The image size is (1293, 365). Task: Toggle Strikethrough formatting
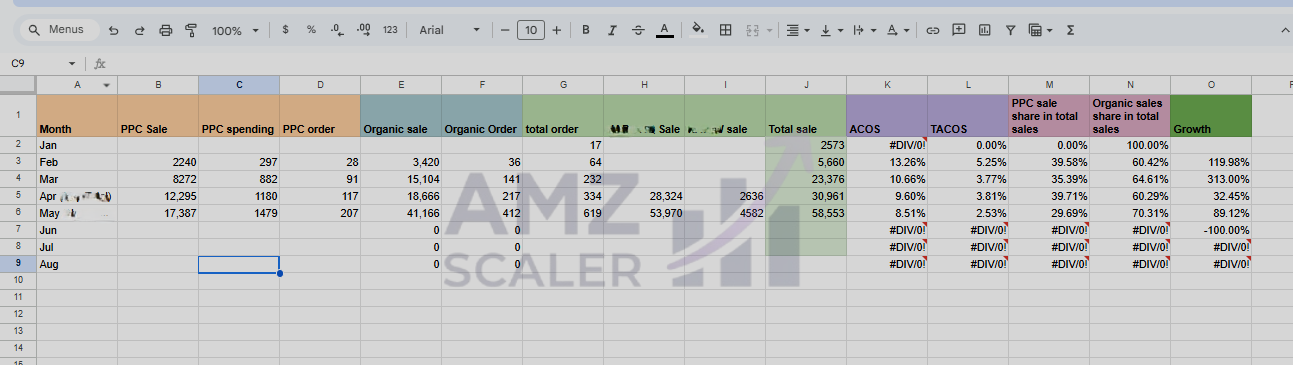(x=638, y=30)
